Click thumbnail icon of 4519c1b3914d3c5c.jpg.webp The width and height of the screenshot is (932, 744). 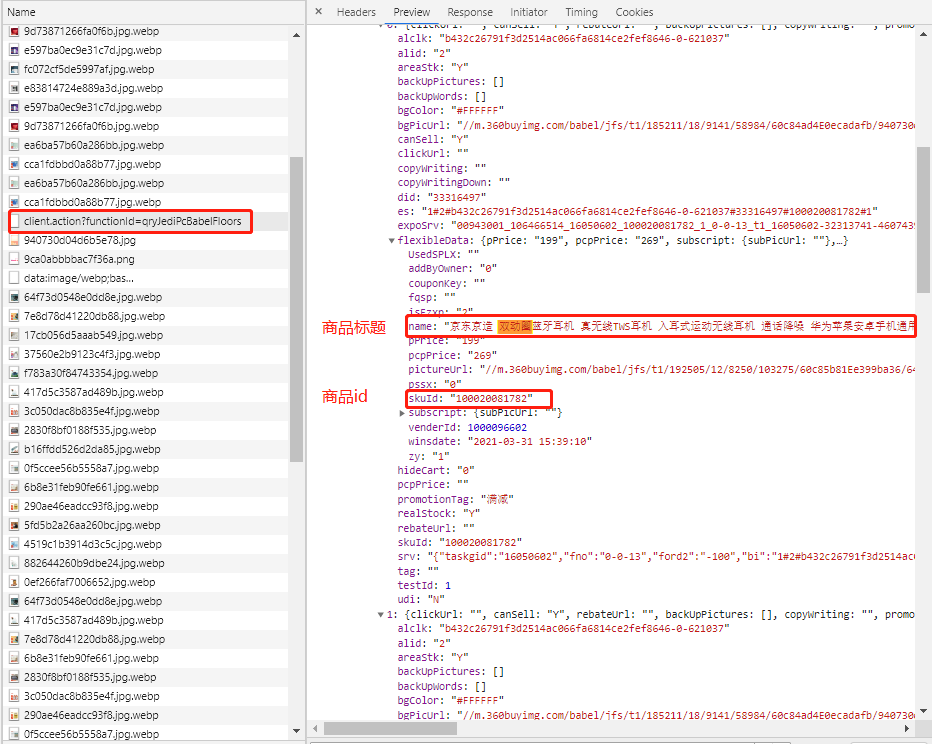click(14, 545)
